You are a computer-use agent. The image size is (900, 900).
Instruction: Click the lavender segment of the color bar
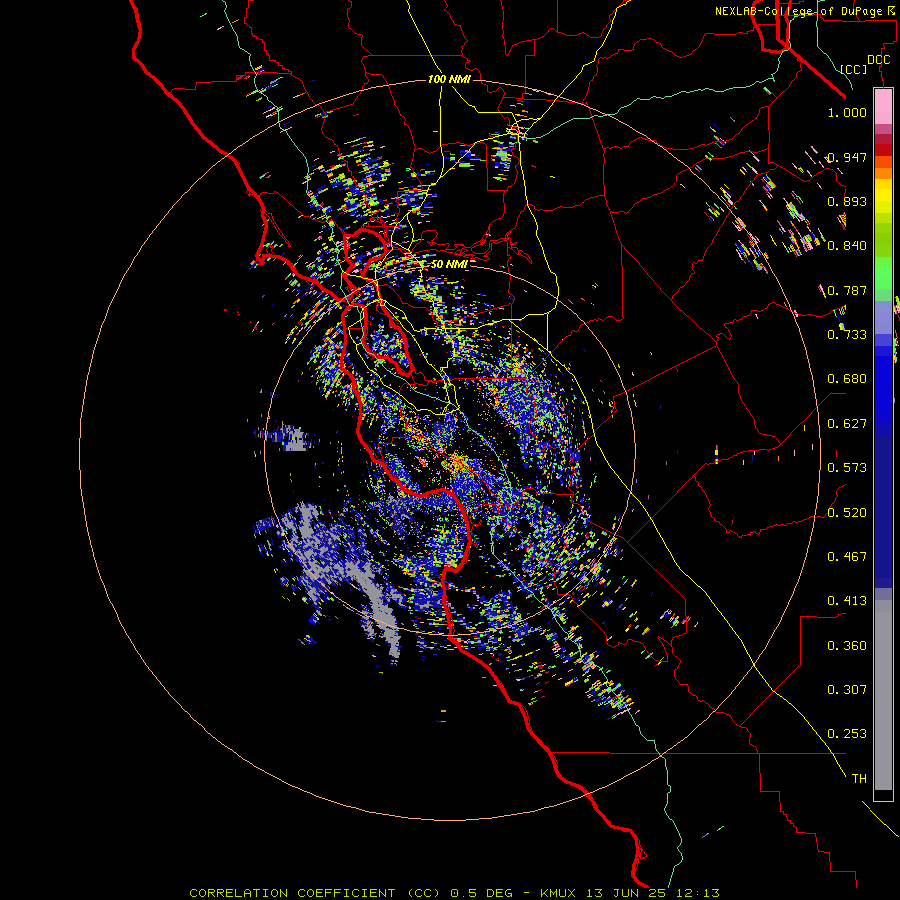[883, 317]
